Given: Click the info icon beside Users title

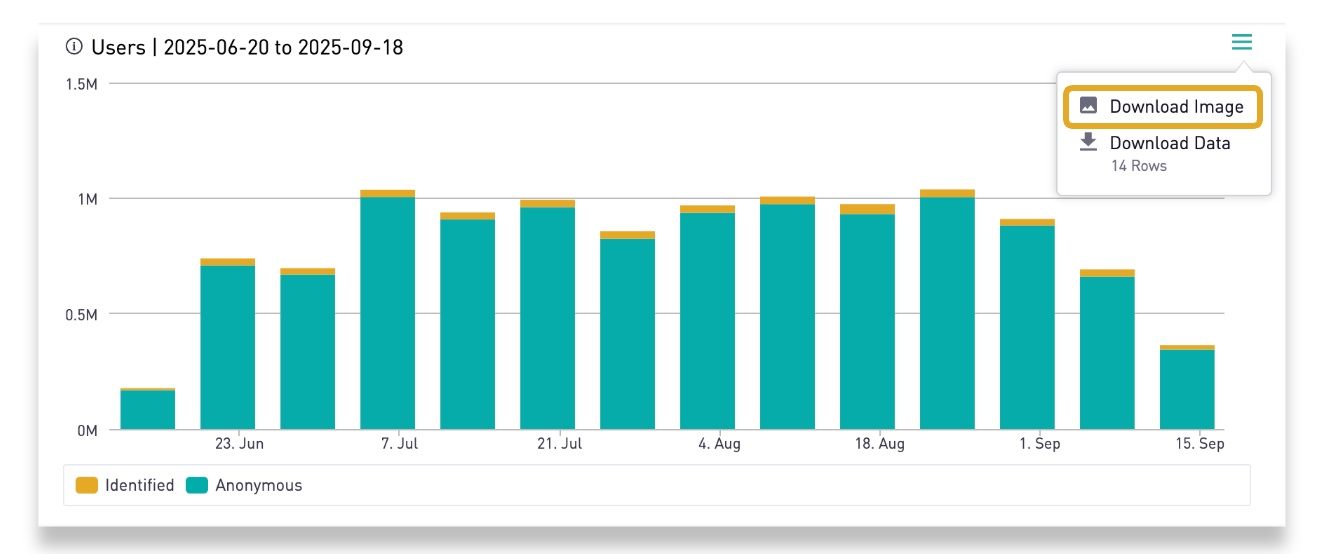Looking at the screenshot, I should 73,47.
